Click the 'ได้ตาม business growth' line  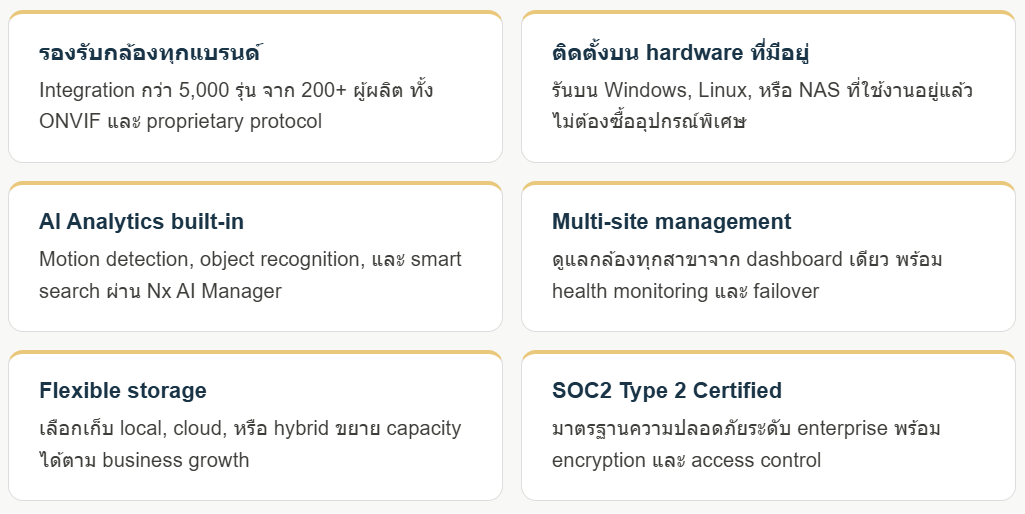pos(144,460)
